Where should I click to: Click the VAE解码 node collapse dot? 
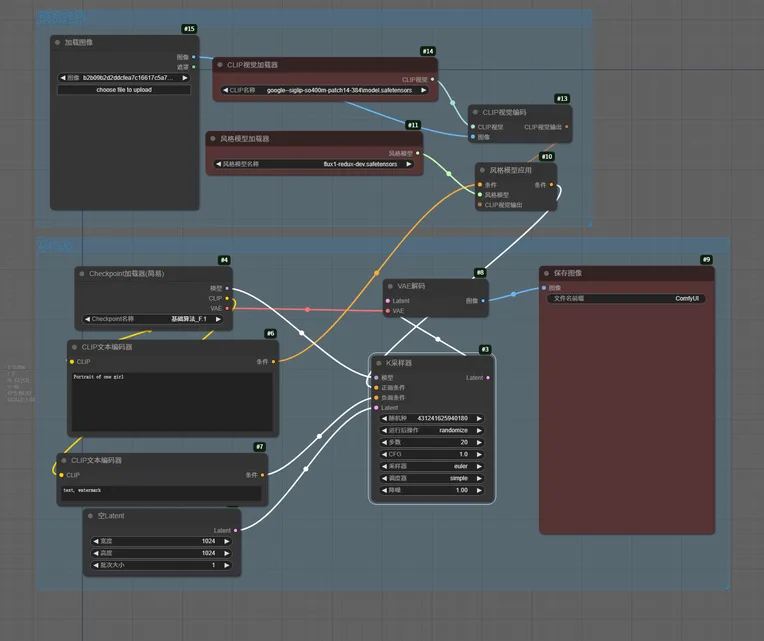coord(391,285)
